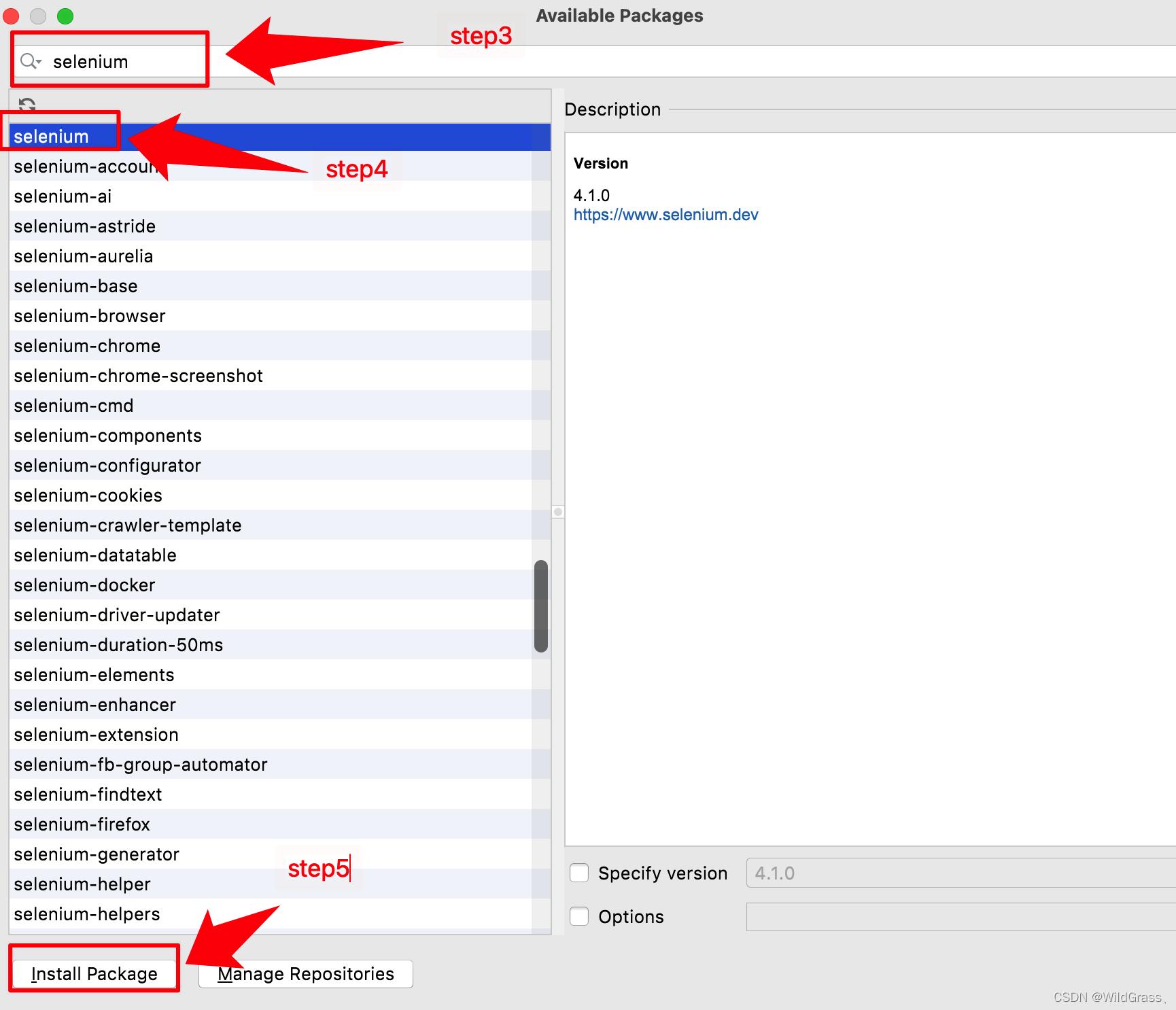The image size is (1176, 1010).
Task: Click the reload packages list icon
Action: [27, 105]
